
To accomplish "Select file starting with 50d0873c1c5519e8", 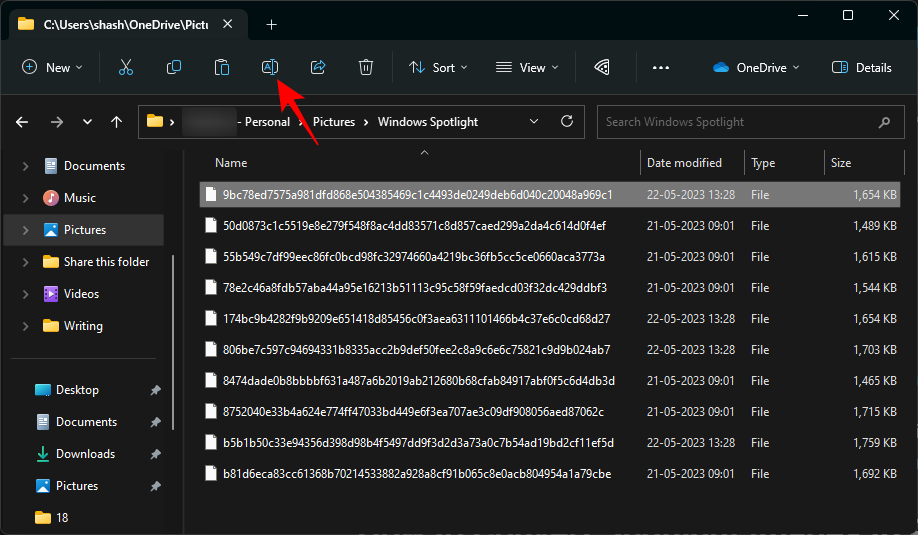I will pos(414,226).
